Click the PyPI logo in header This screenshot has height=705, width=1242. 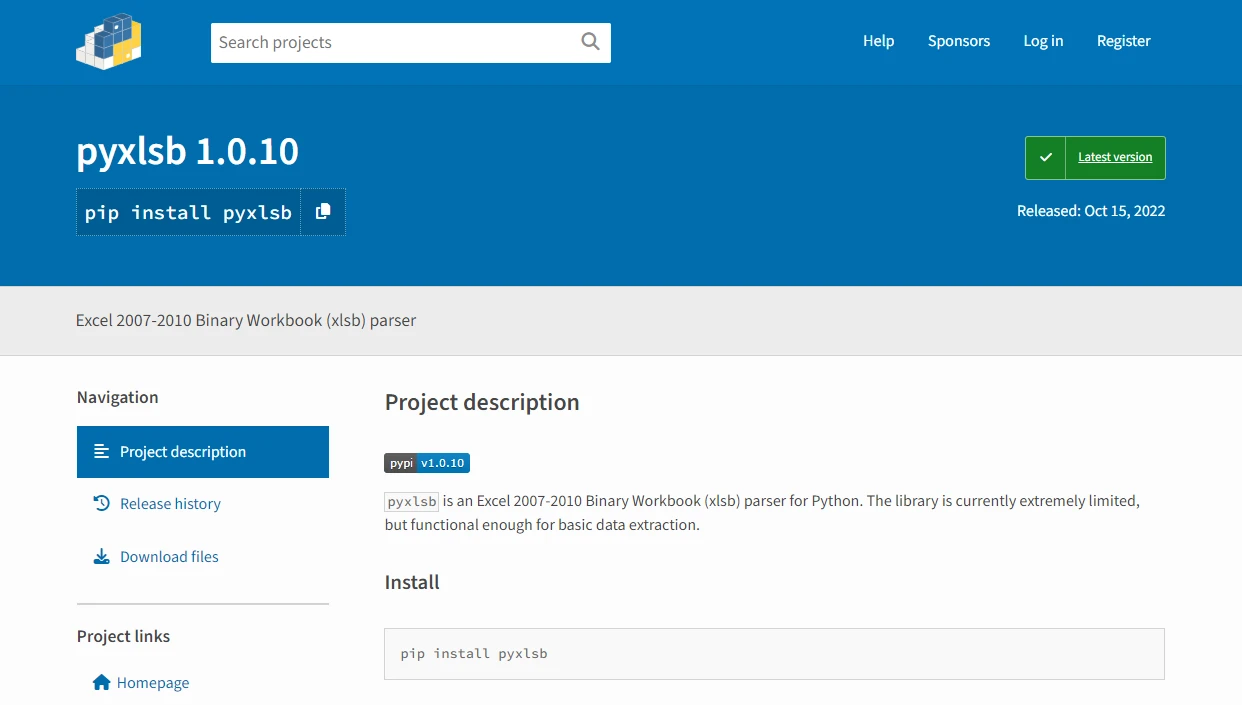109,42
